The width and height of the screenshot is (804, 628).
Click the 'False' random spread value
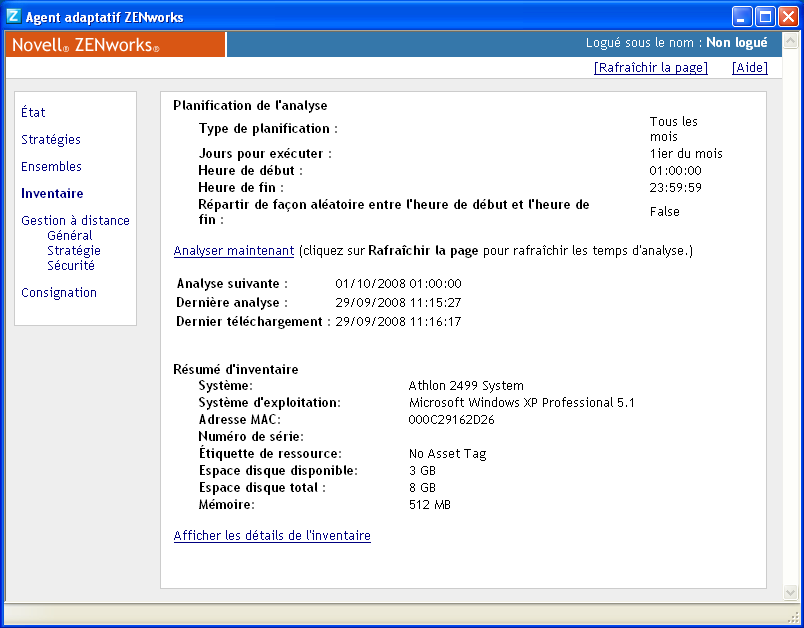coord(665,212)
